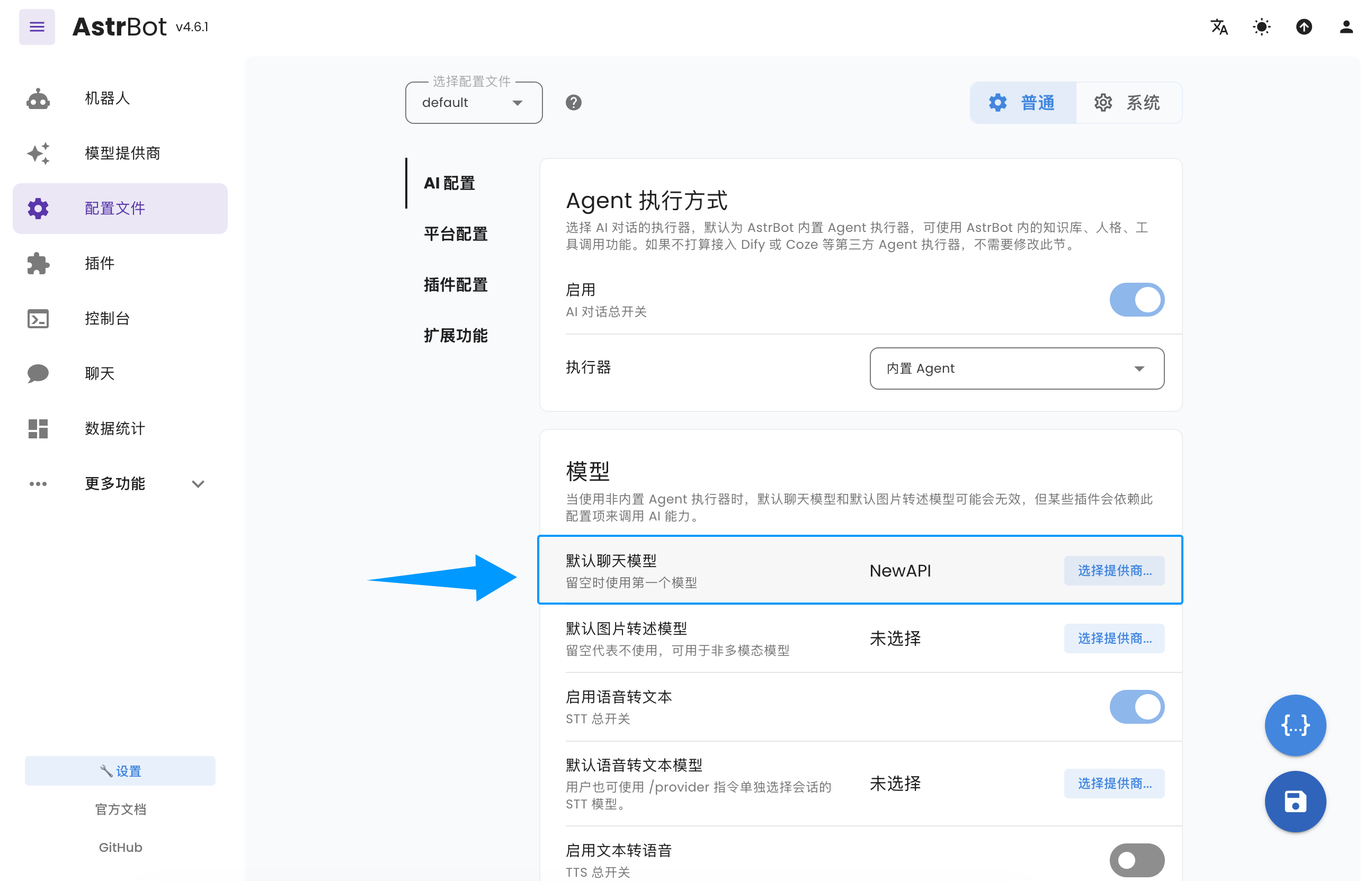
Task: Click the floating save disk button
Action: click(x=1295, y=801)
